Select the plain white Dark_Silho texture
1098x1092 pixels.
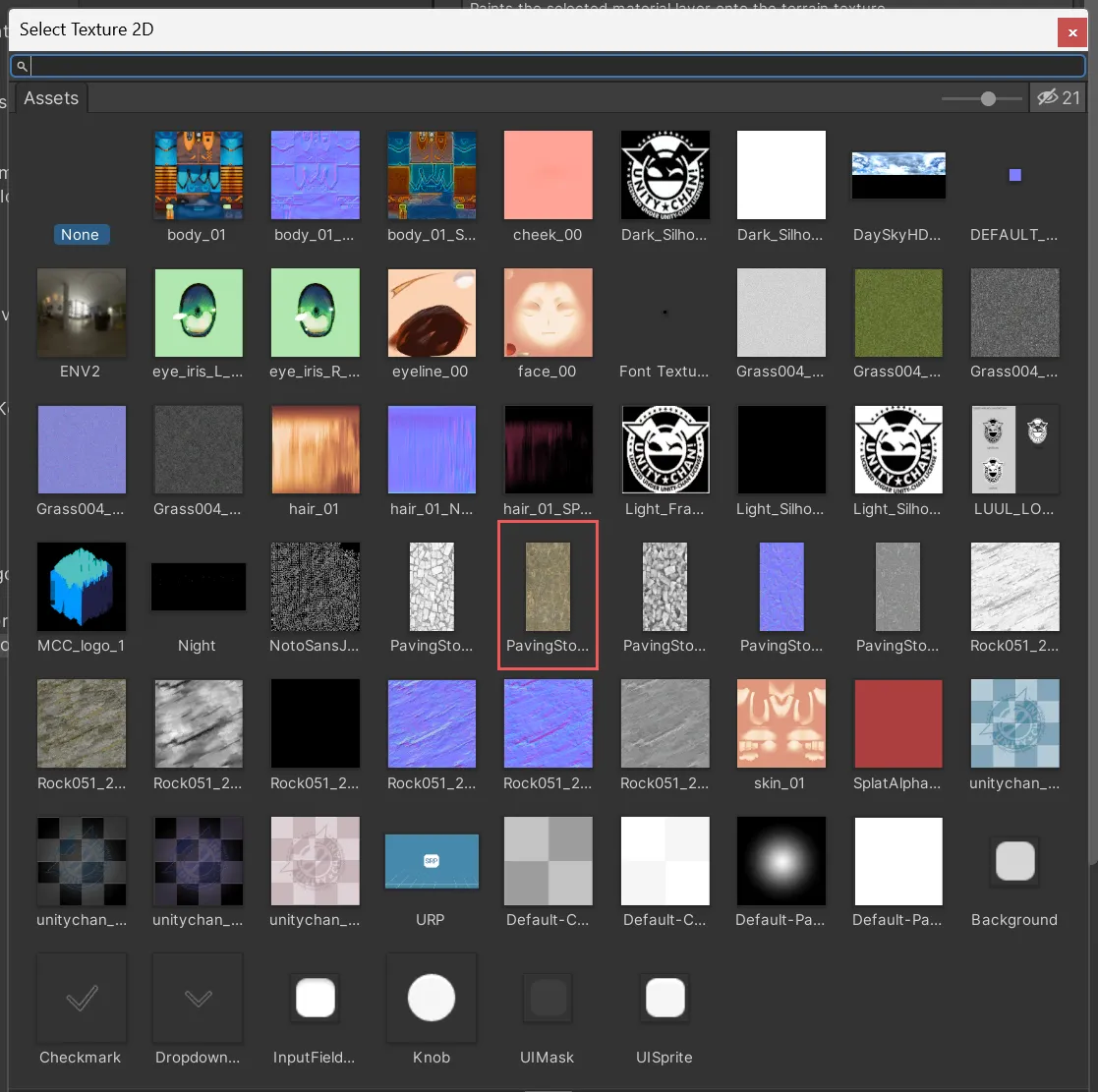[781, 175]
